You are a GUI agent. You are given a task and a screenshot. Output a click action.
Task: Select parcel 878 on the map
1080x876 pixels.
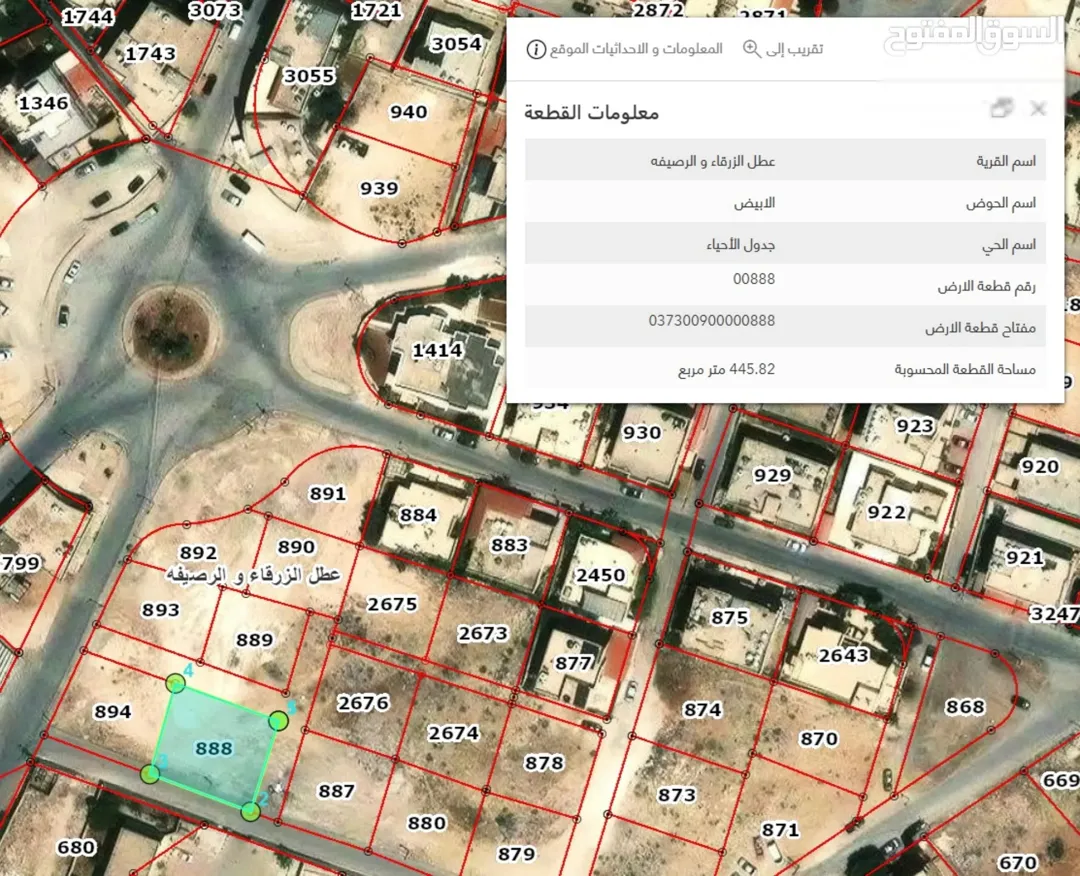pyautogui.click(x=544, y=762)
